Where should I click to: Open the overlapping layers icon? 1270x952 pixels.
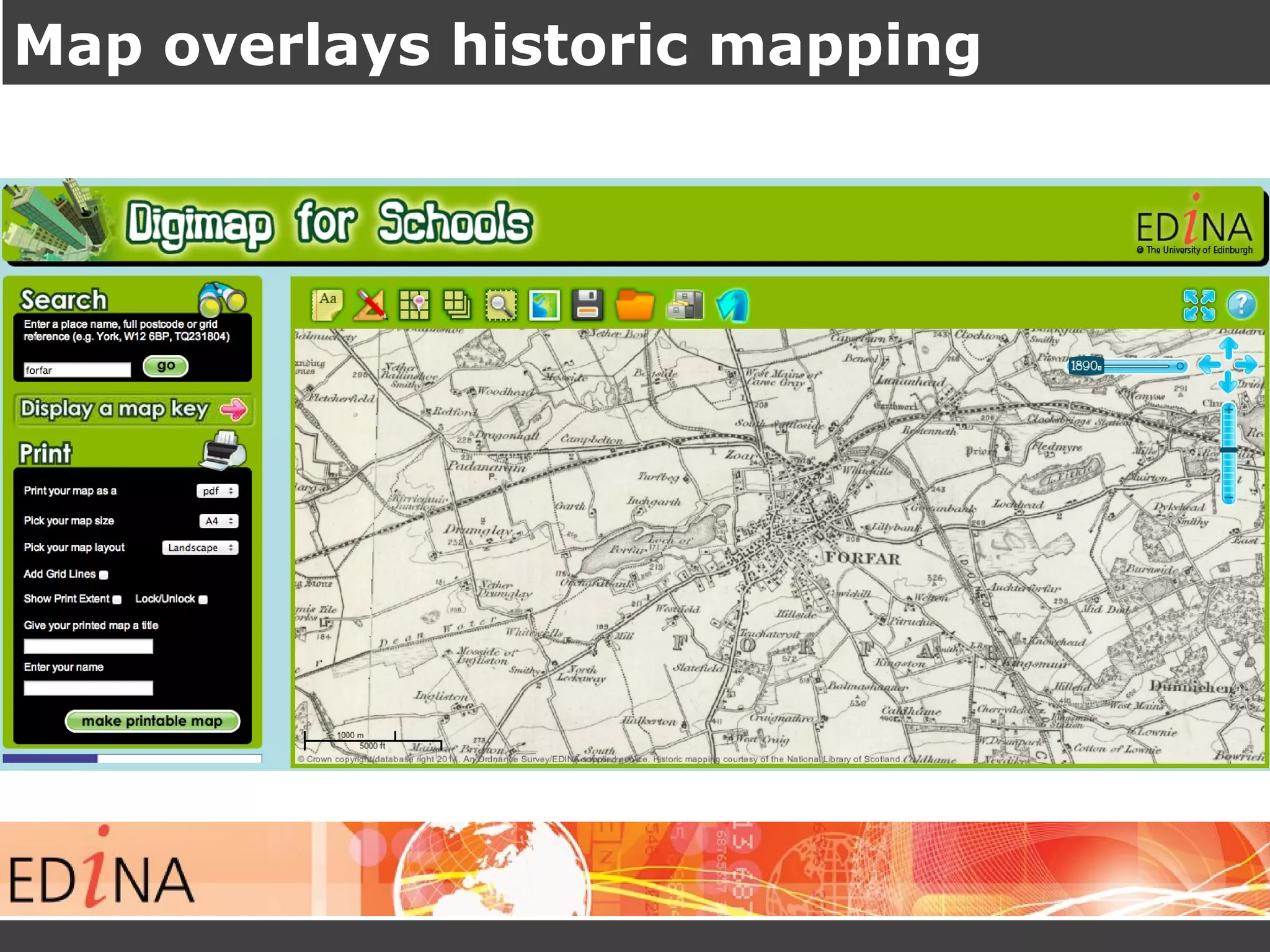457,306
